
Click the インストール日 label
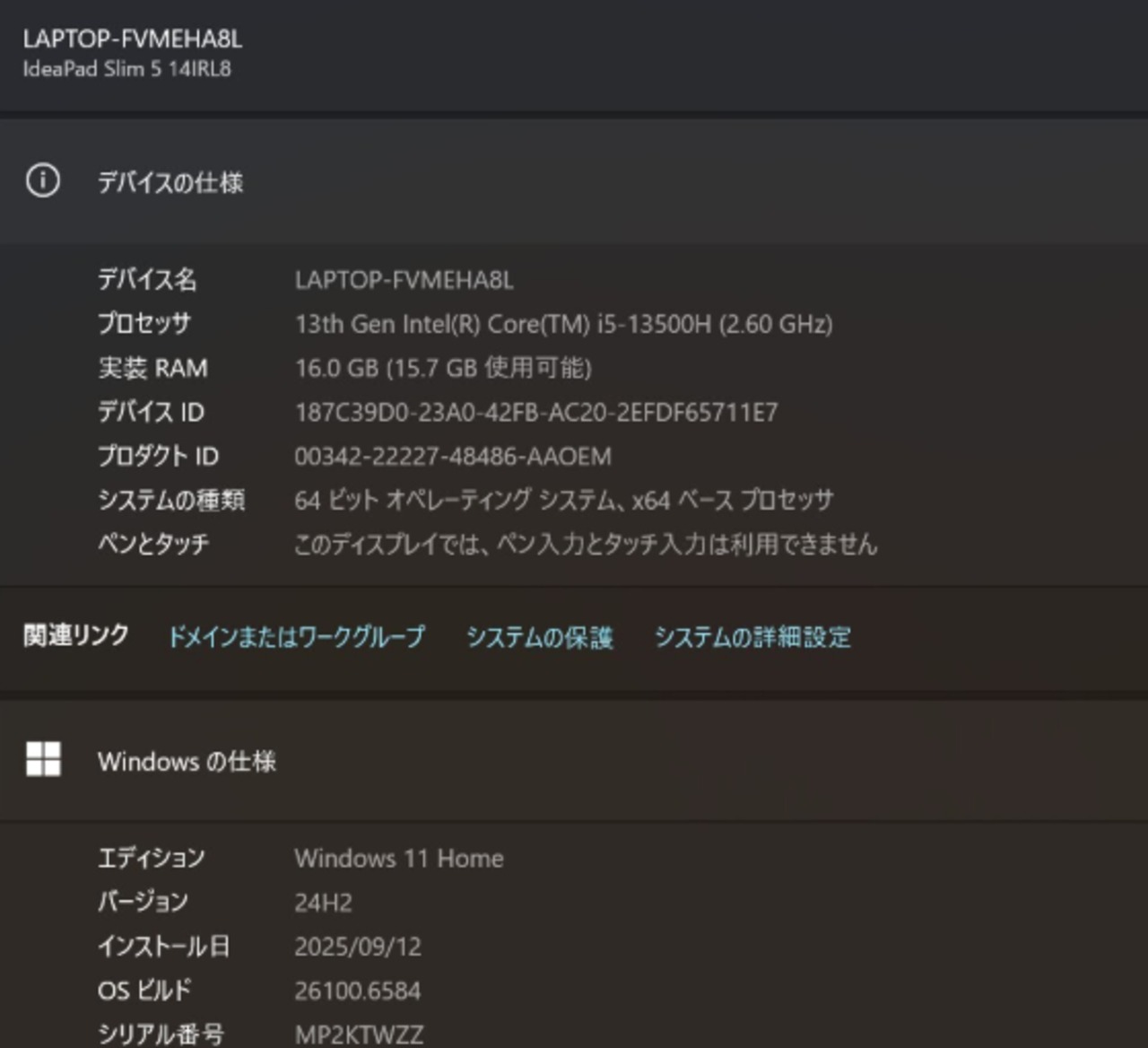click(164, 946)
